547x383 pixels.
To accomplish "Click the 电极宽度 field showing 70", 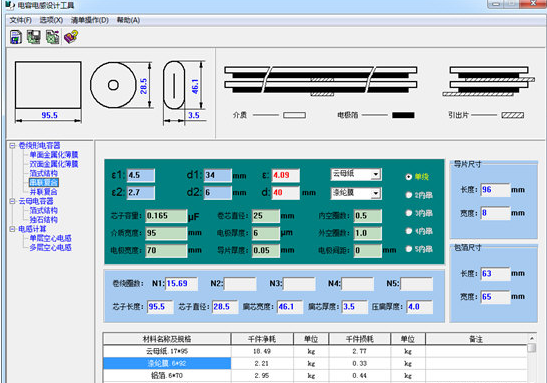I will coord(166,250).
